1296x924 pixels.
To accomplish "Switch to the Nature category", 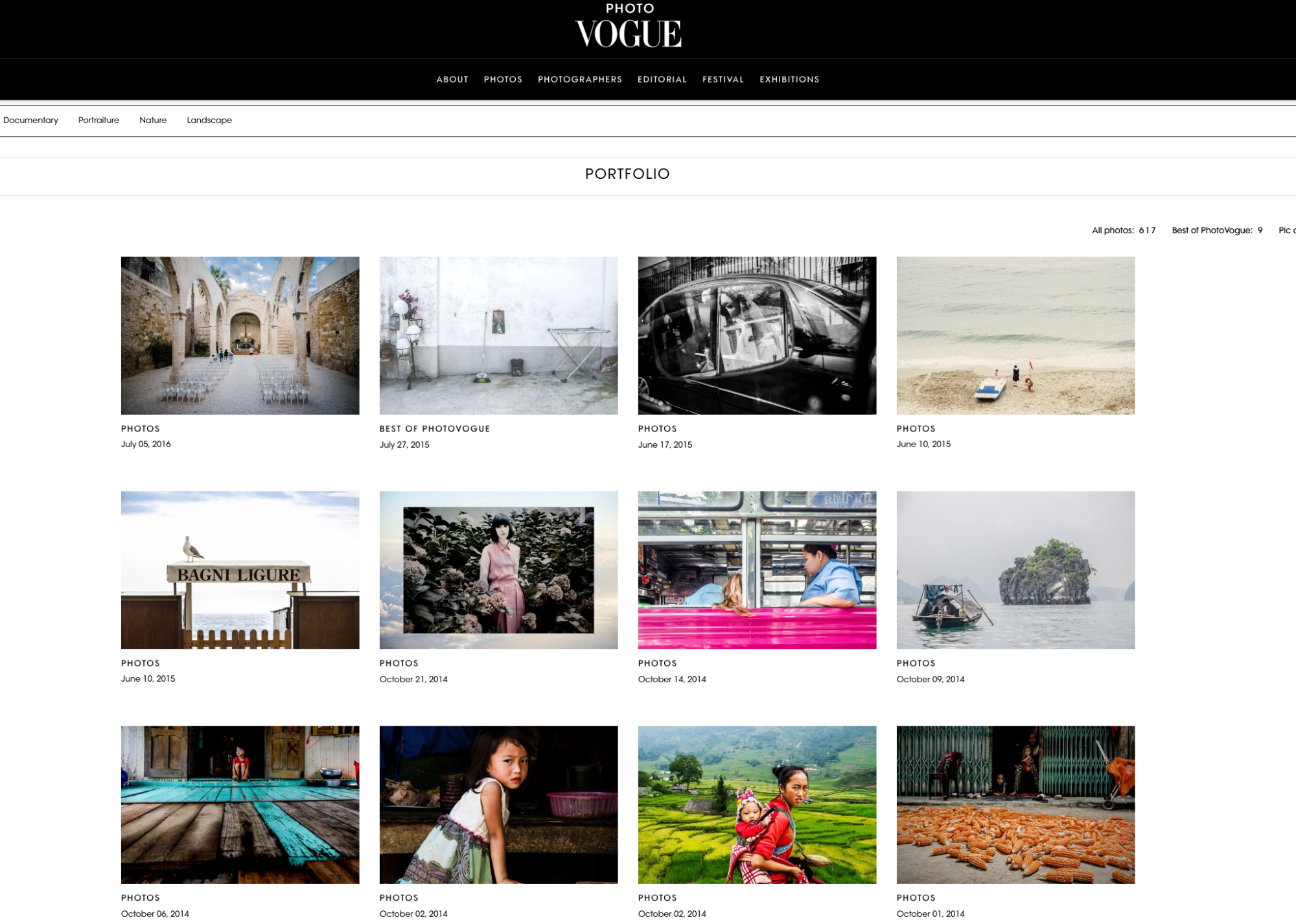I will [x=153, y=121].
